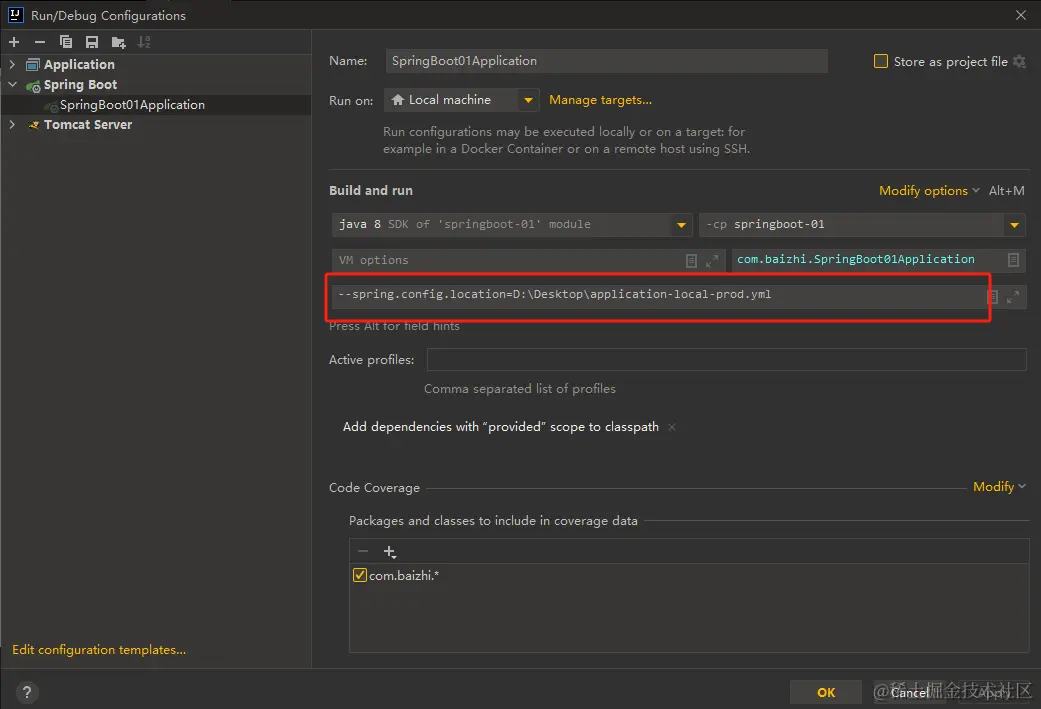
Task: Close the Run/Debug Configurations dialog
Action: tap(1020, 15)
